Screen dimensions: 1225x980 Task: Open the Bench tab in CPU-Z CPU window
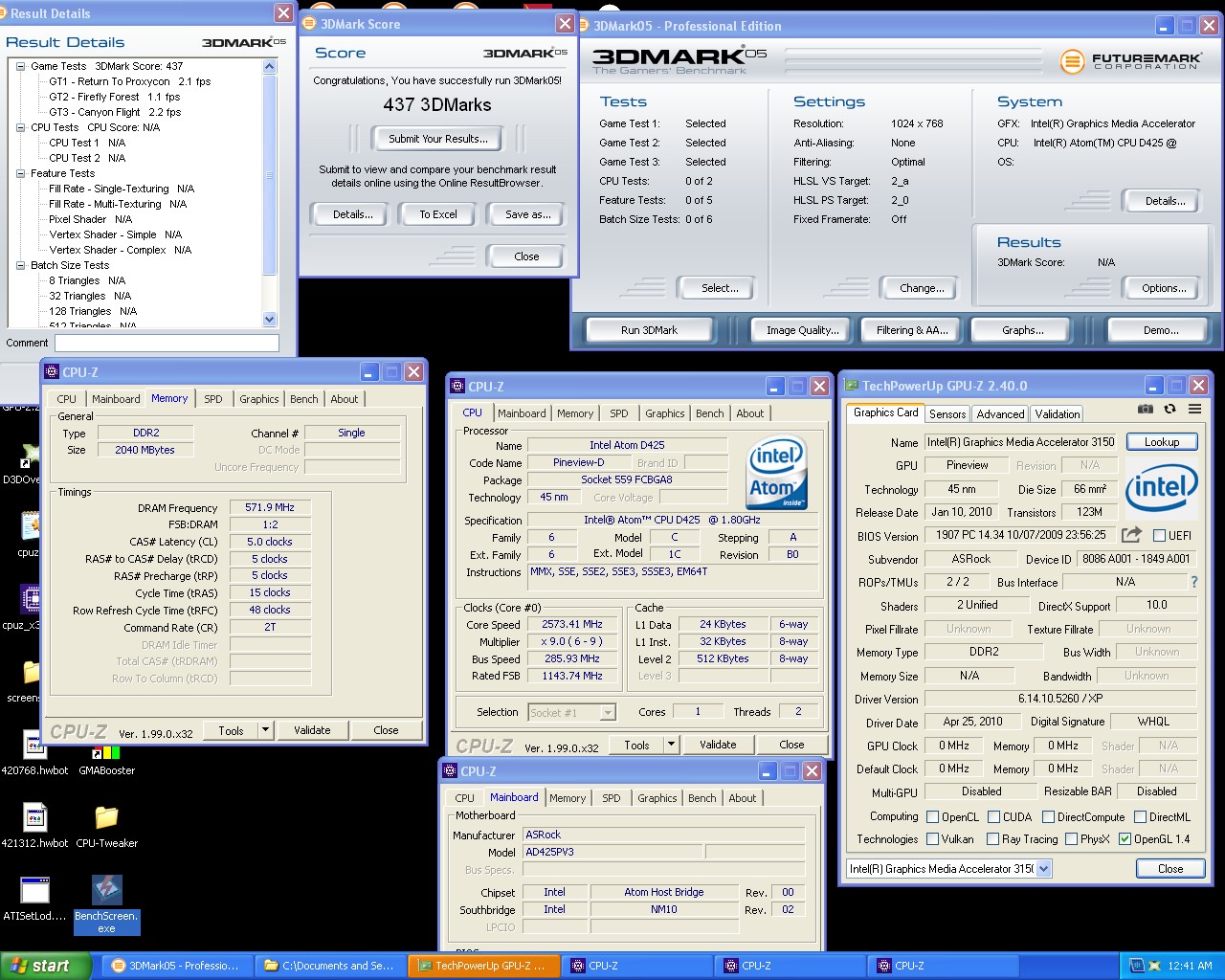click(x=710, y=413)
